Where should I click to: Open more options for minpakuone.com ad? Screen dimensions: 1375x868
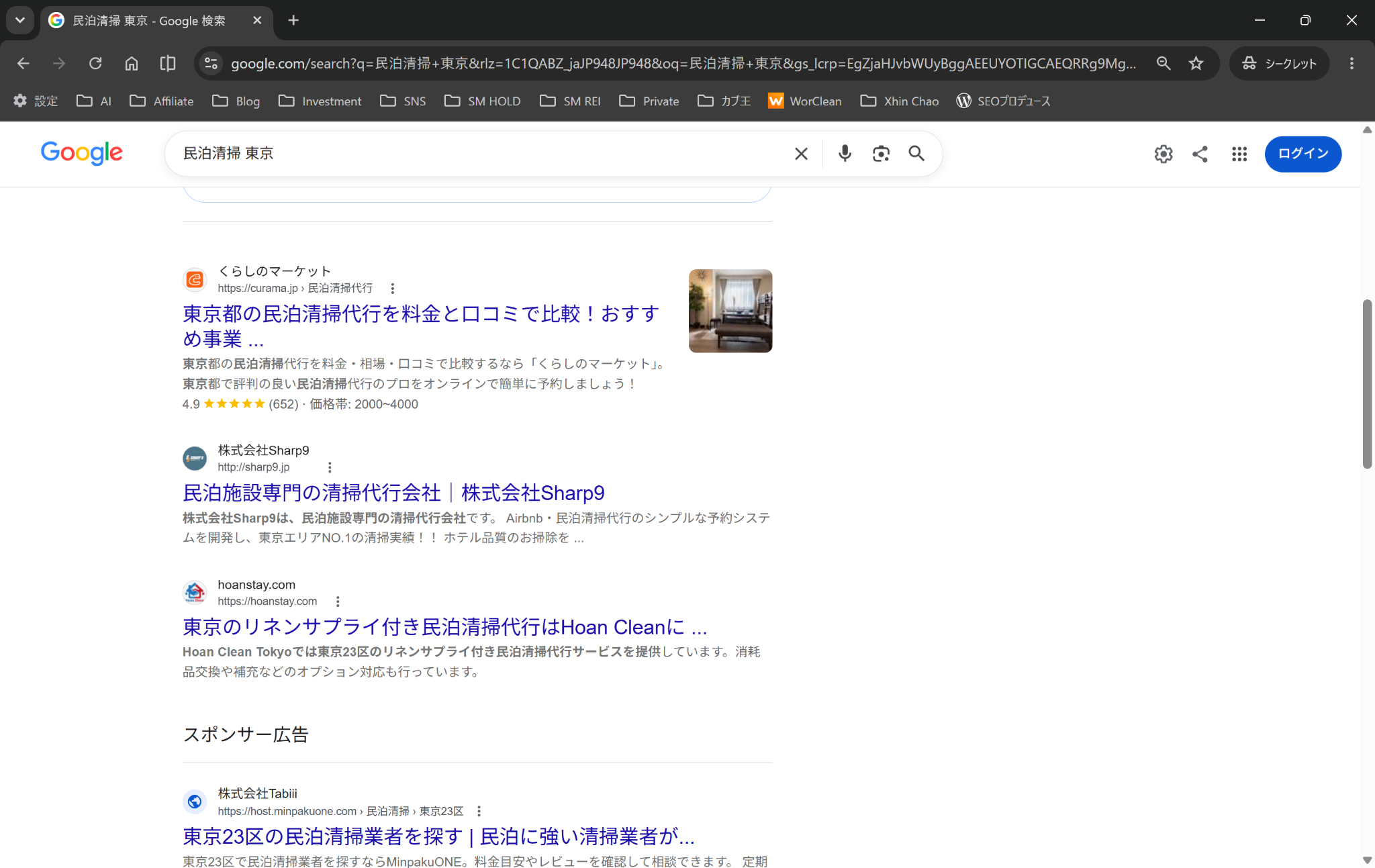tap(479, 811)
